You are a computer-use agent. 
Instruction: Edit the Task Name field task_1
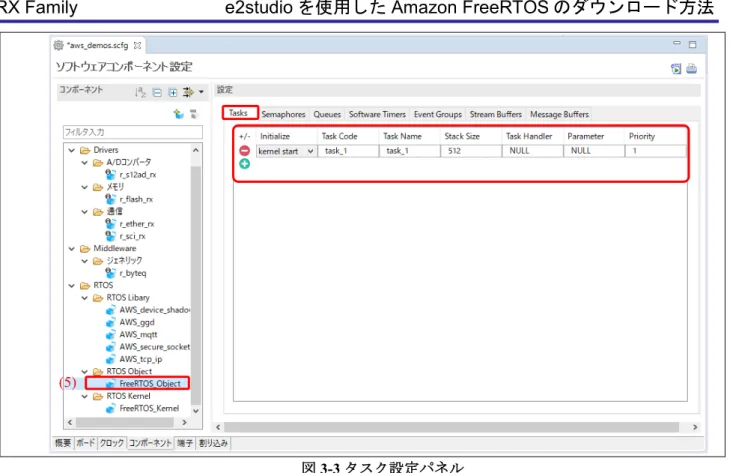pyautogui.click(x=410, y=151)
